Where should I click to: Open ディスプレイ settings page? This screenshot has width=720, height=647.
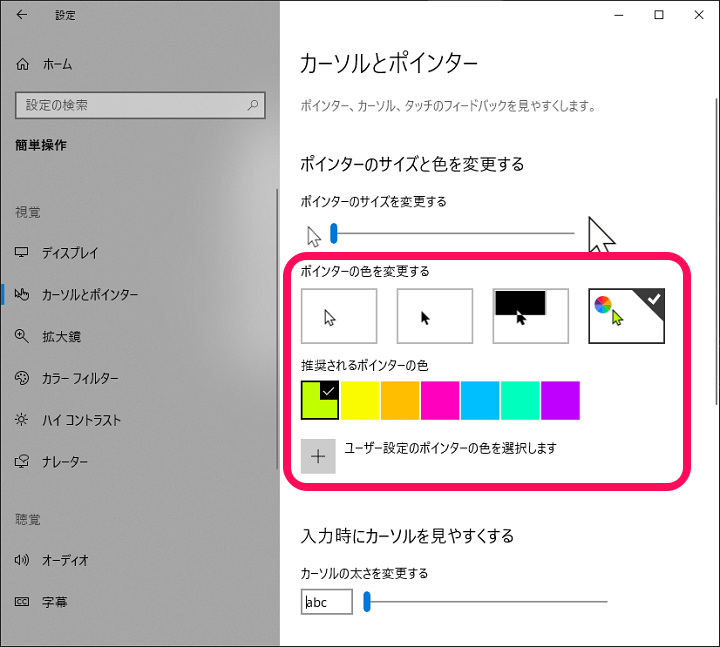(70, 253)
